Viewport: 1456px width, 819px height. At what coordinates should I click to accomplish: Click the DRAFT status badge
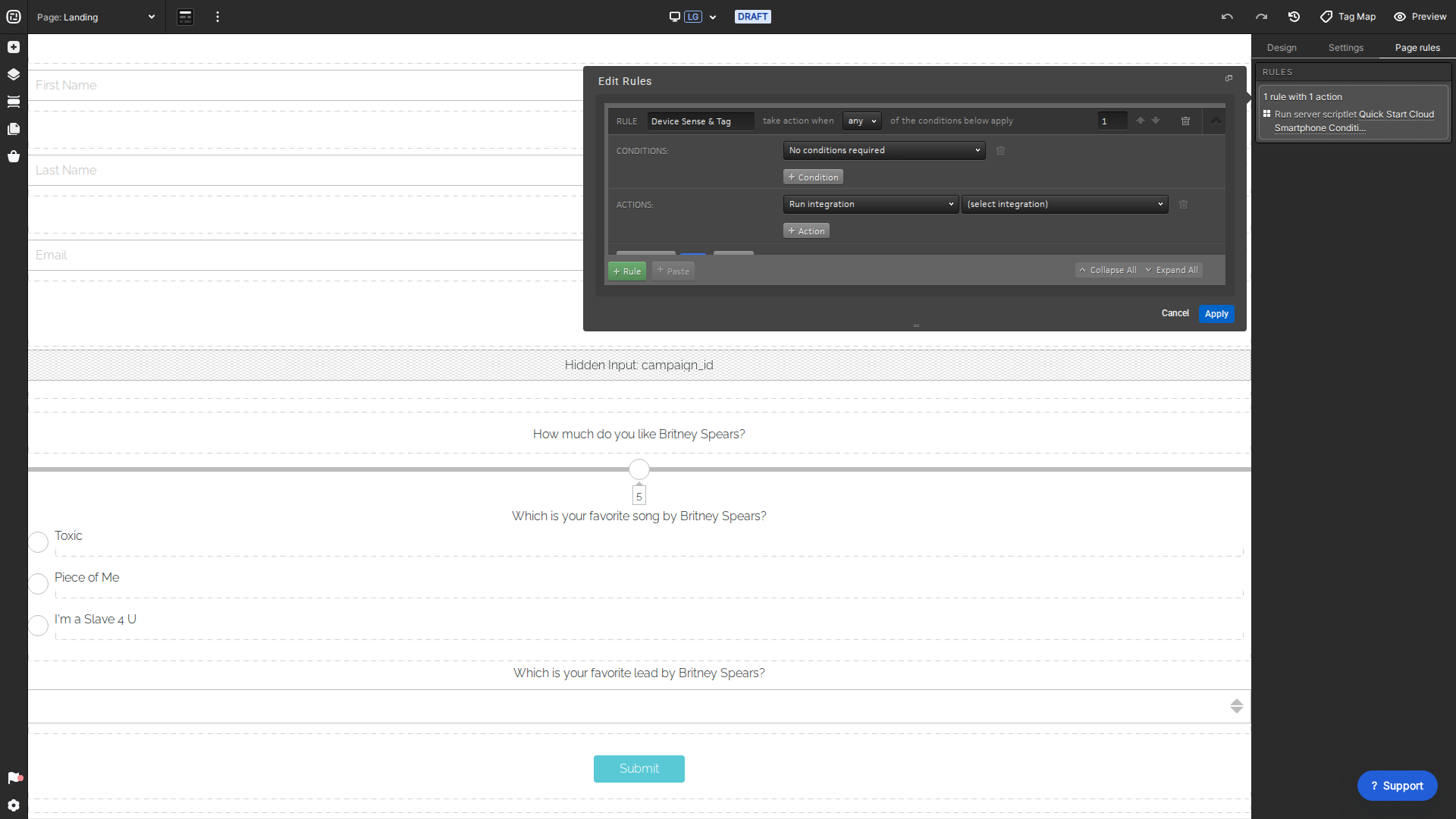pyautogui.click(x=753, y=17)
